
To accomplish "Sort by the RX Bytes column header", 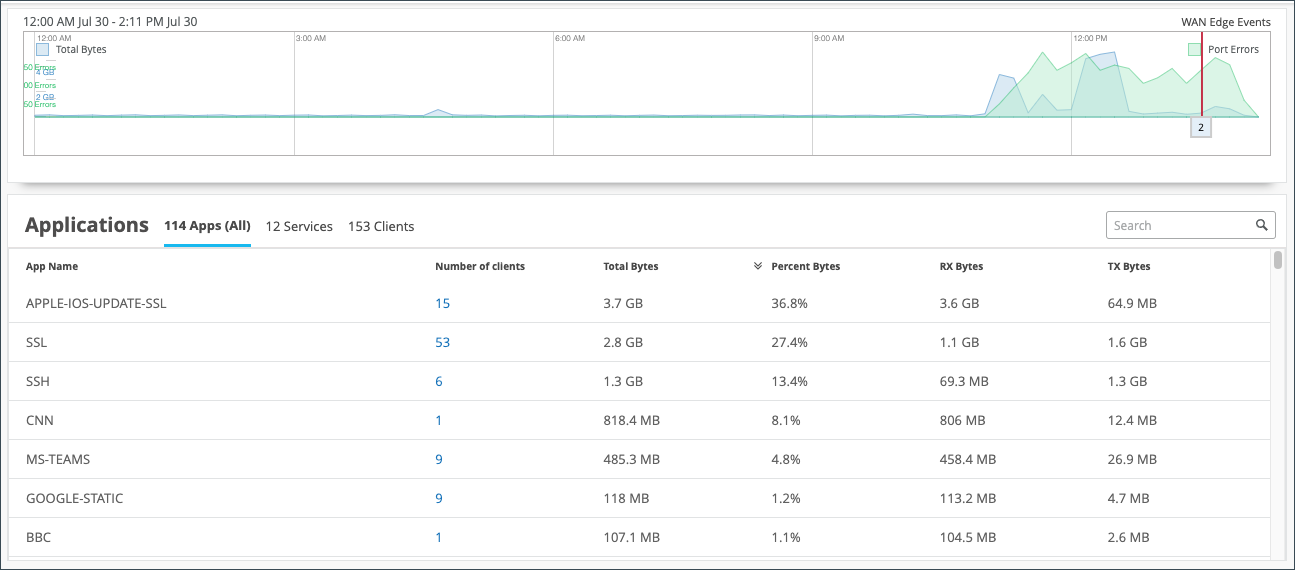I will click(x=954, y=267).
